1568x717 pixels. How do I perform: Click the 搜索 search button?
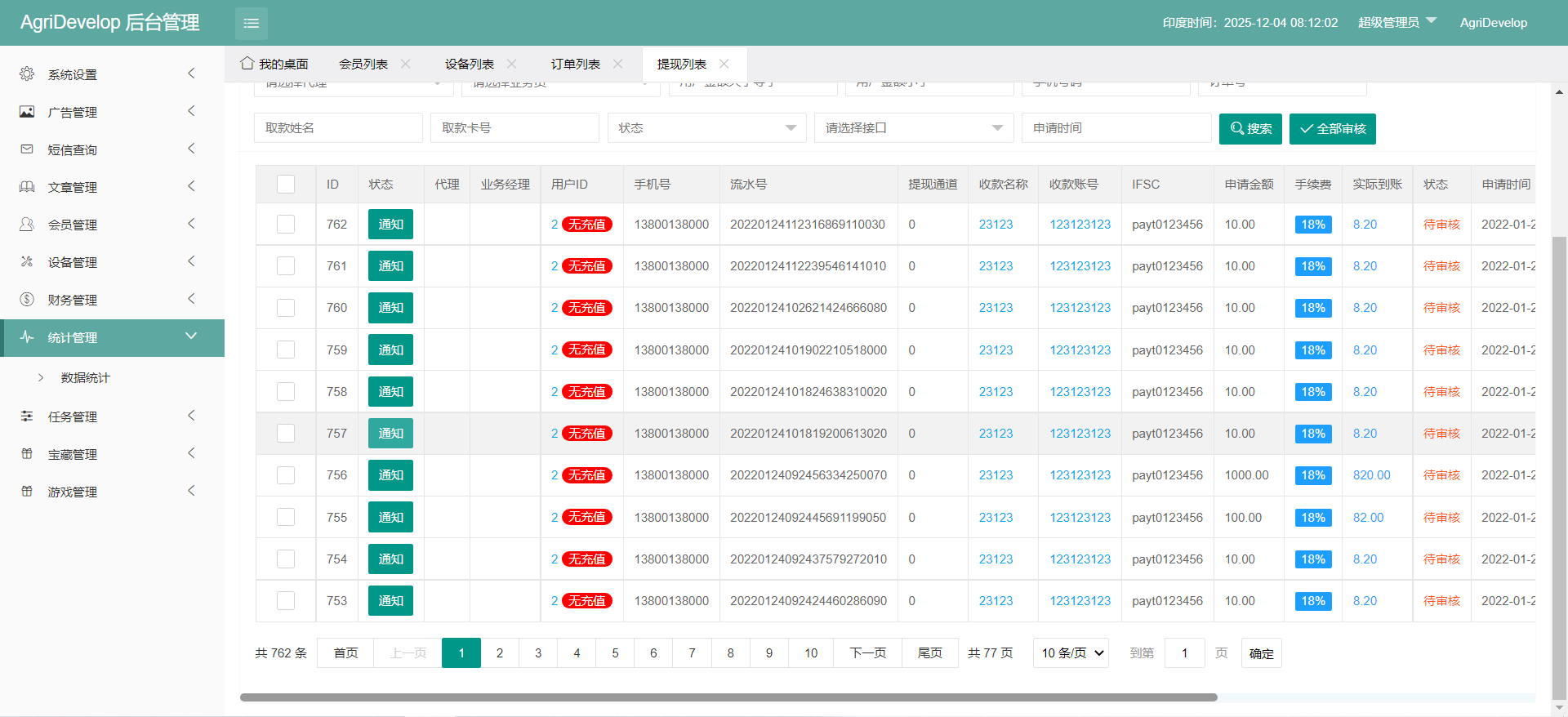coord(1250,129)
